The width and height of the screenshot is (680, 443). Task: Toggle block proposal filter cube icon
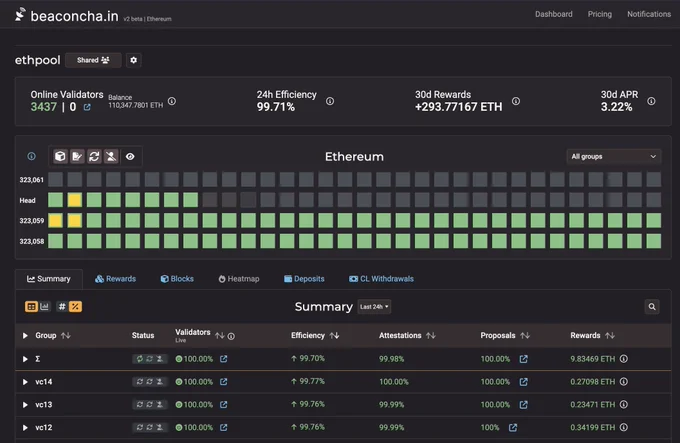point(60,156)
